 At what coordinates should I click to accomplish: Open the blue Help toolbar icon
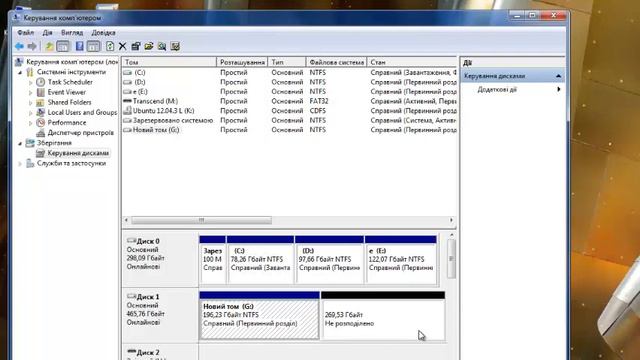coord(80,47)
